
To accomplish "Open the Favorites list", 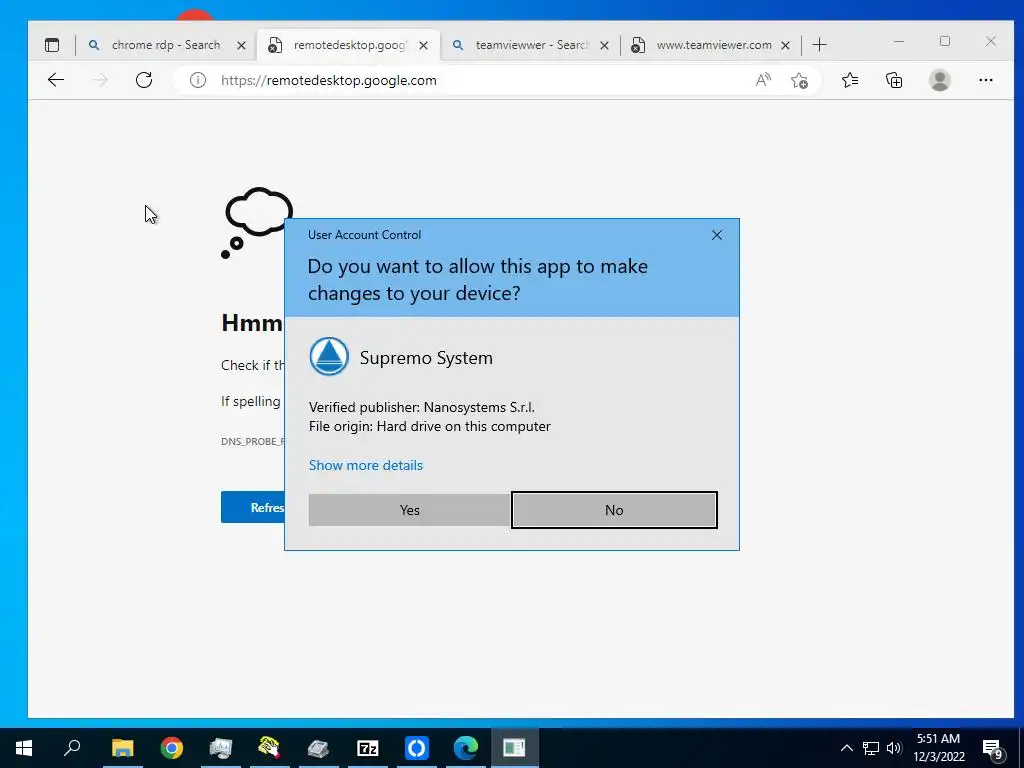I will pos(850,80).
